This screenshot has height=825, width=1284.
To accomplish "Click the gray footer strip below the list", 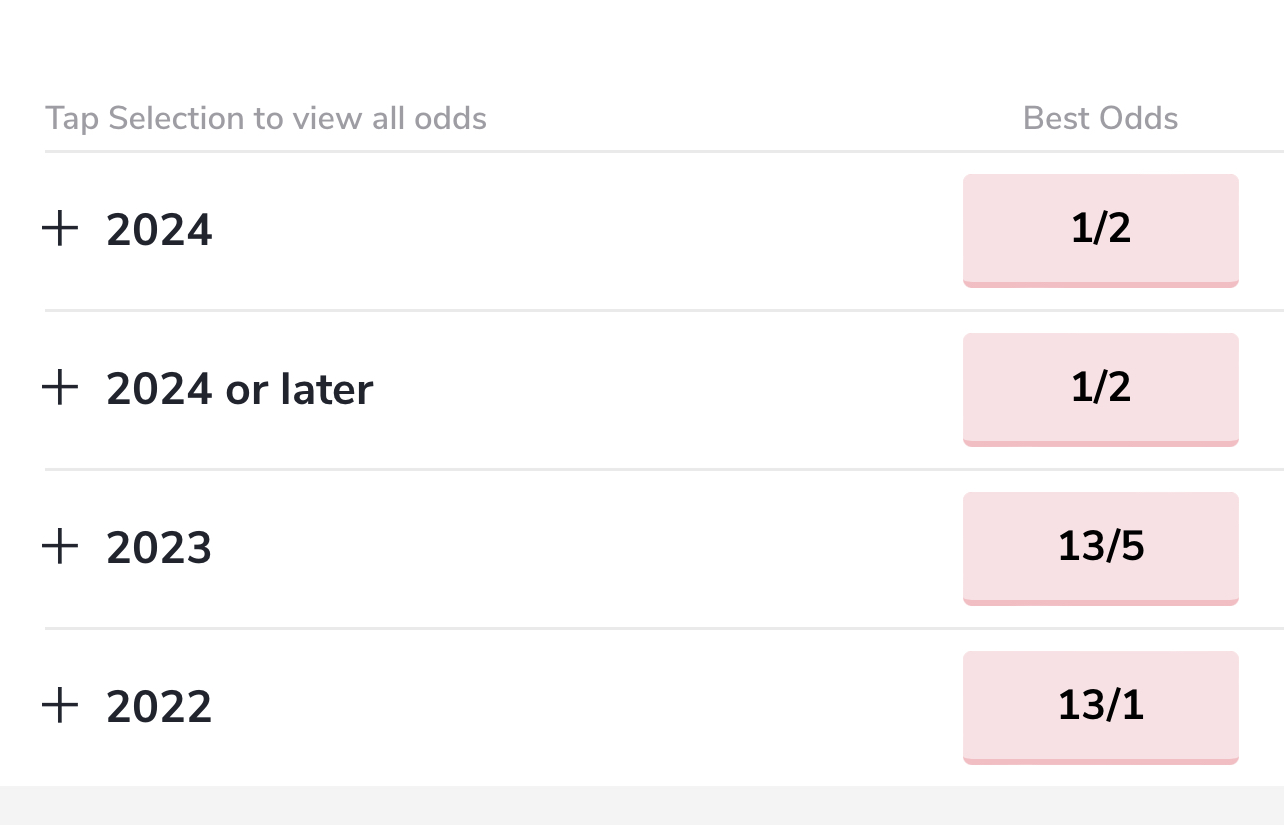I will [640, 806].
